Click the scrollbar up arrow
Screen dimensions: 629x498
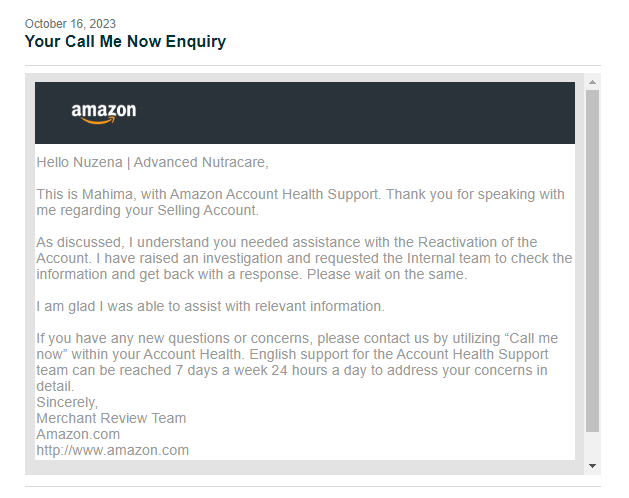592,82
